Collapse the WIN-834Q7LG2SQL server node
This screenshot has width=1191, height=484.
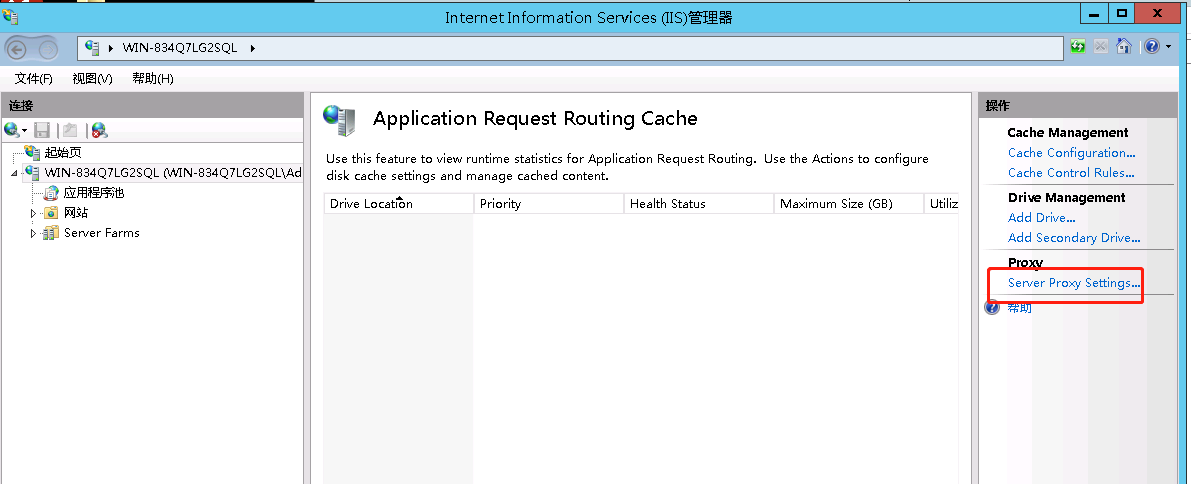click(x=14, y=173)
